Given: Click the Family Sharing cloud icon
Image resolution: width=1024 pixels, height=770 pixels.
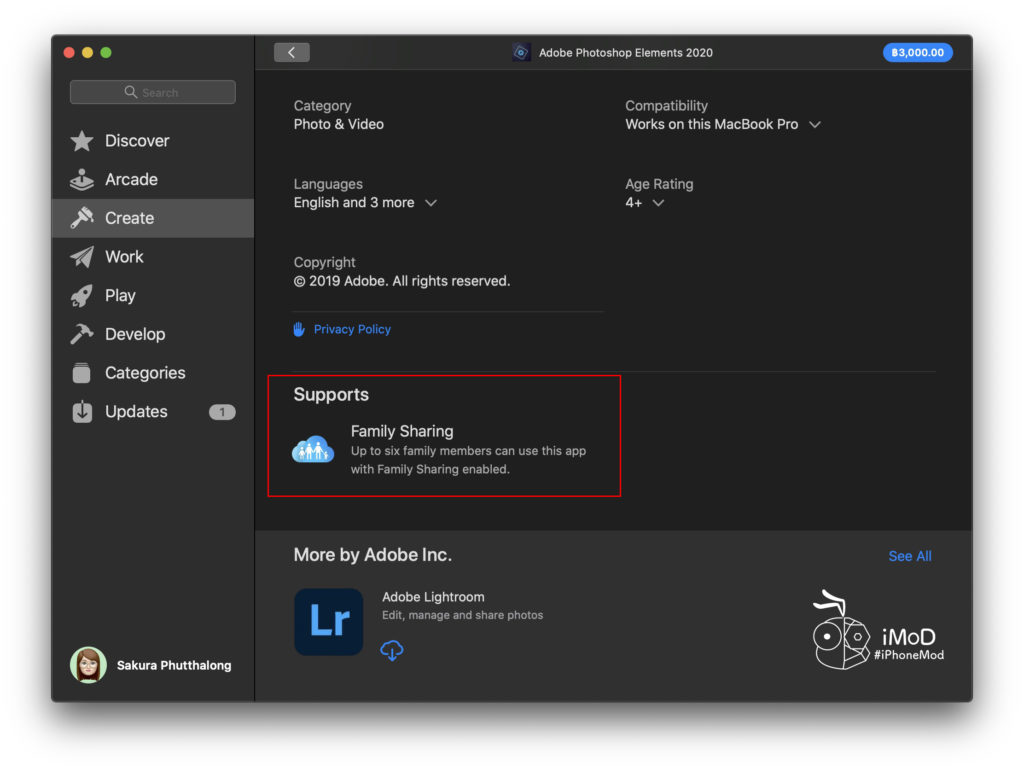Looking at the screenshot, I should point(312,450).
